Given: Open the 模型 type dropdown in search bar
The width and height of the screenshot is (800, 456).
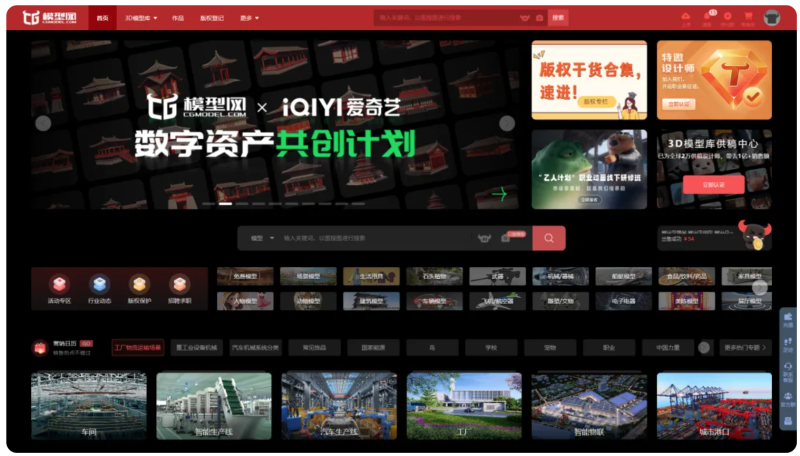Looking at the screenshot, I should tap(262, 238).
